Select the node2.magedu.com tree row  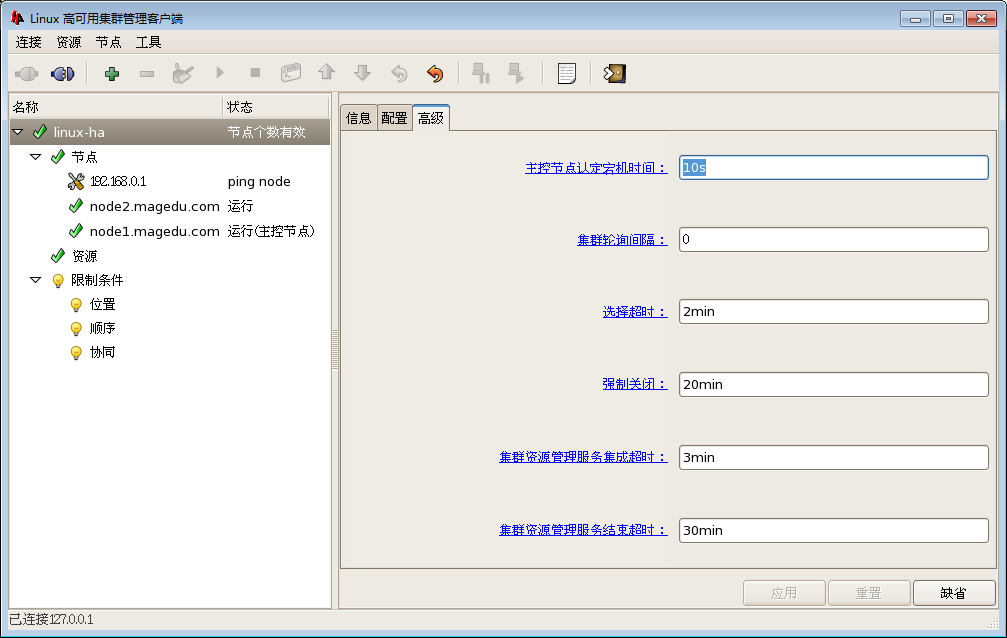coord(170,206)
